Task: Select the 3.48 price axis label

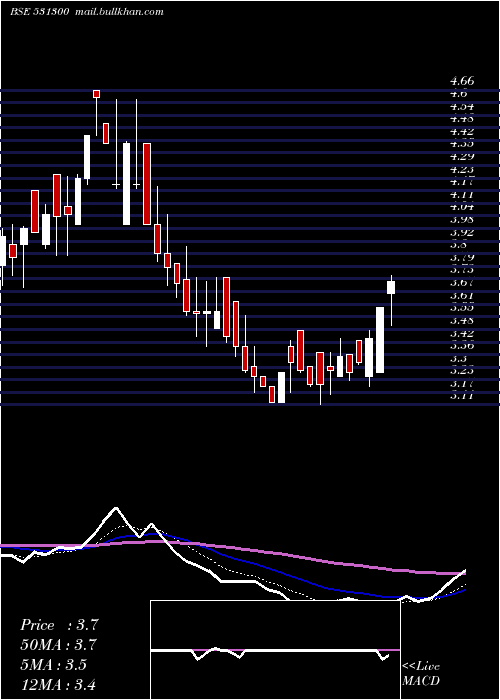Action: coord(462,321)
